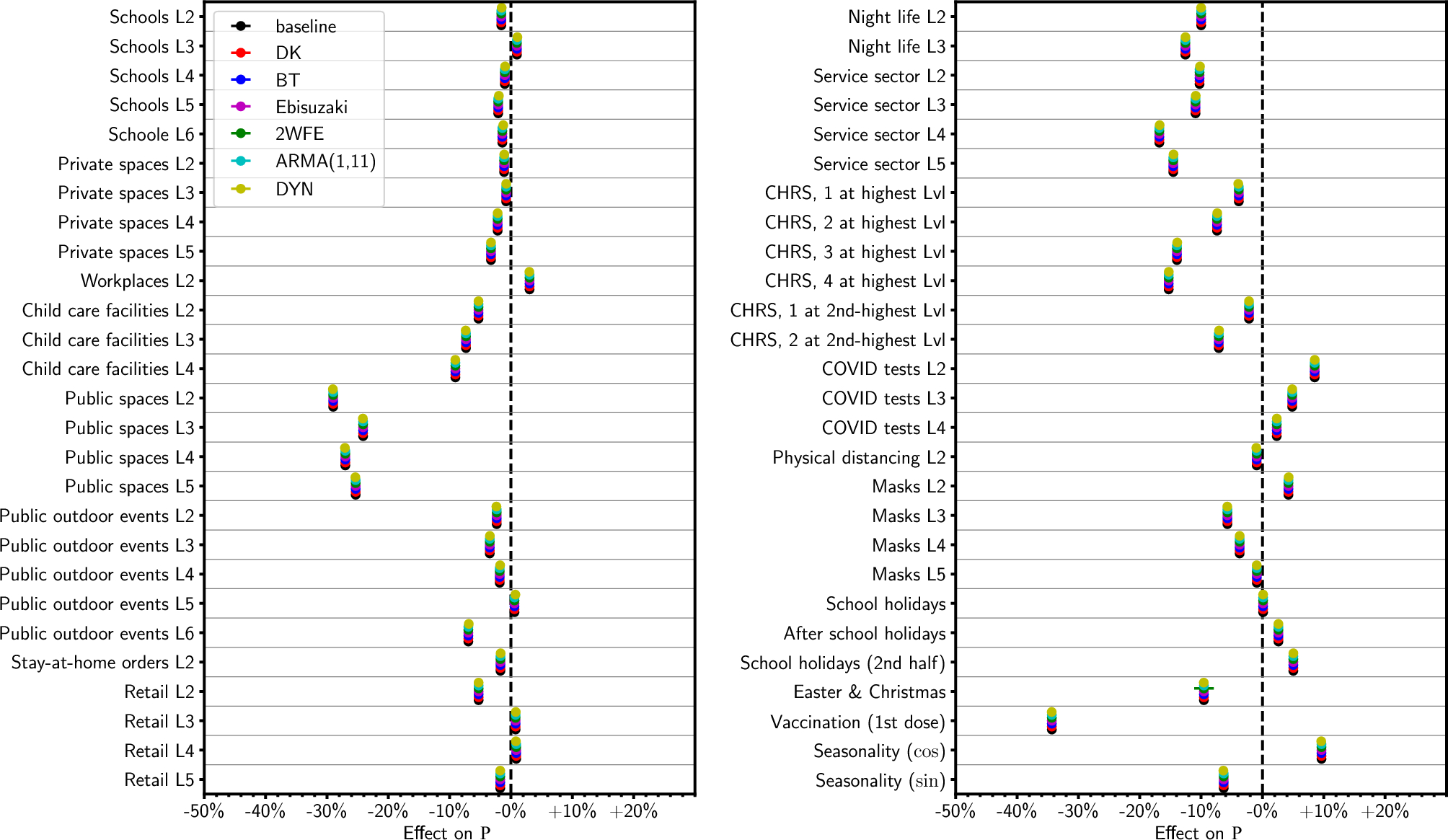The image size is (1448, 840).
Task: Click the COVID tests L2 data point
Action: (x=1315, y=368)
